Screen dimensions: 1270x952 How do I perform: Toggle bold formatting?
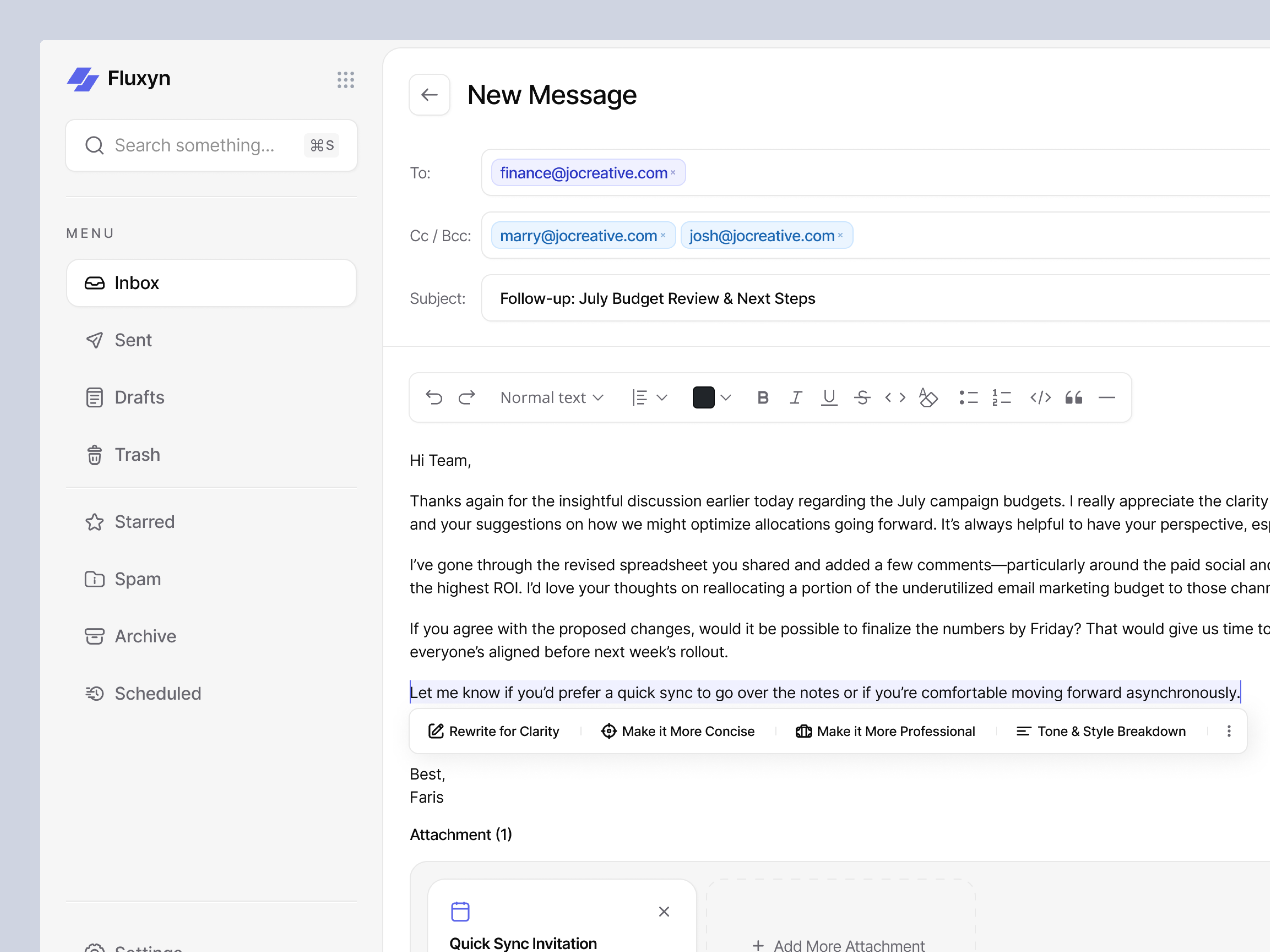click(763, 398)
